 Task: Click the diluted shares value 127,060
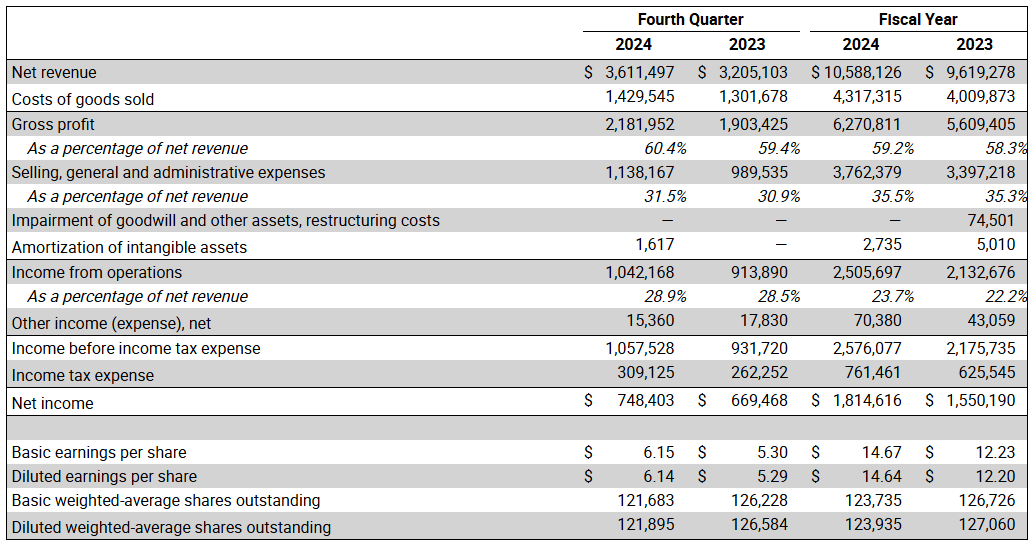point(987,525)
